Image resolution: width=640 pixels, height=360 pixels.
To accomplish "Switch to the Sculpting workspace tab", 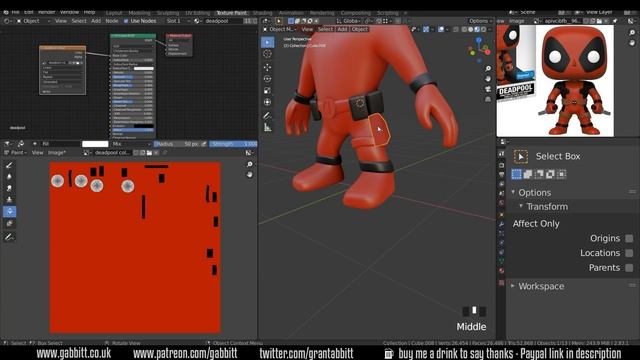I will click(x=168, y=13).
